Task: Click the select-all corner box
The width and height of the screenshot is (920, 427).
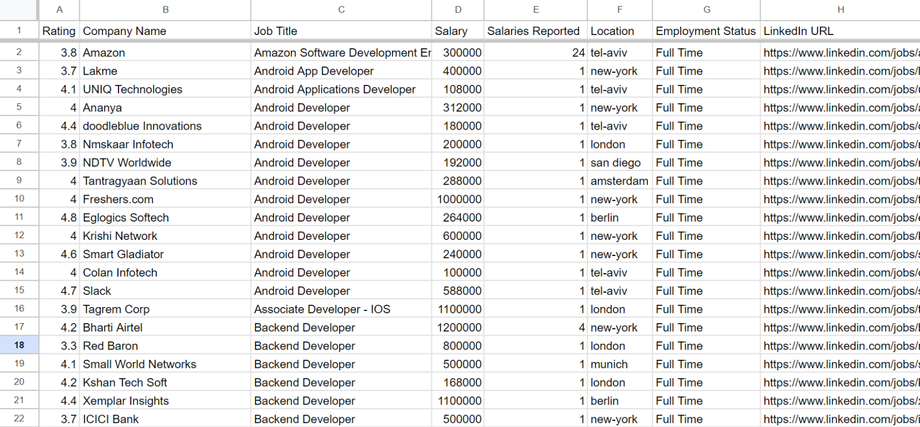Action: [19, 9]
